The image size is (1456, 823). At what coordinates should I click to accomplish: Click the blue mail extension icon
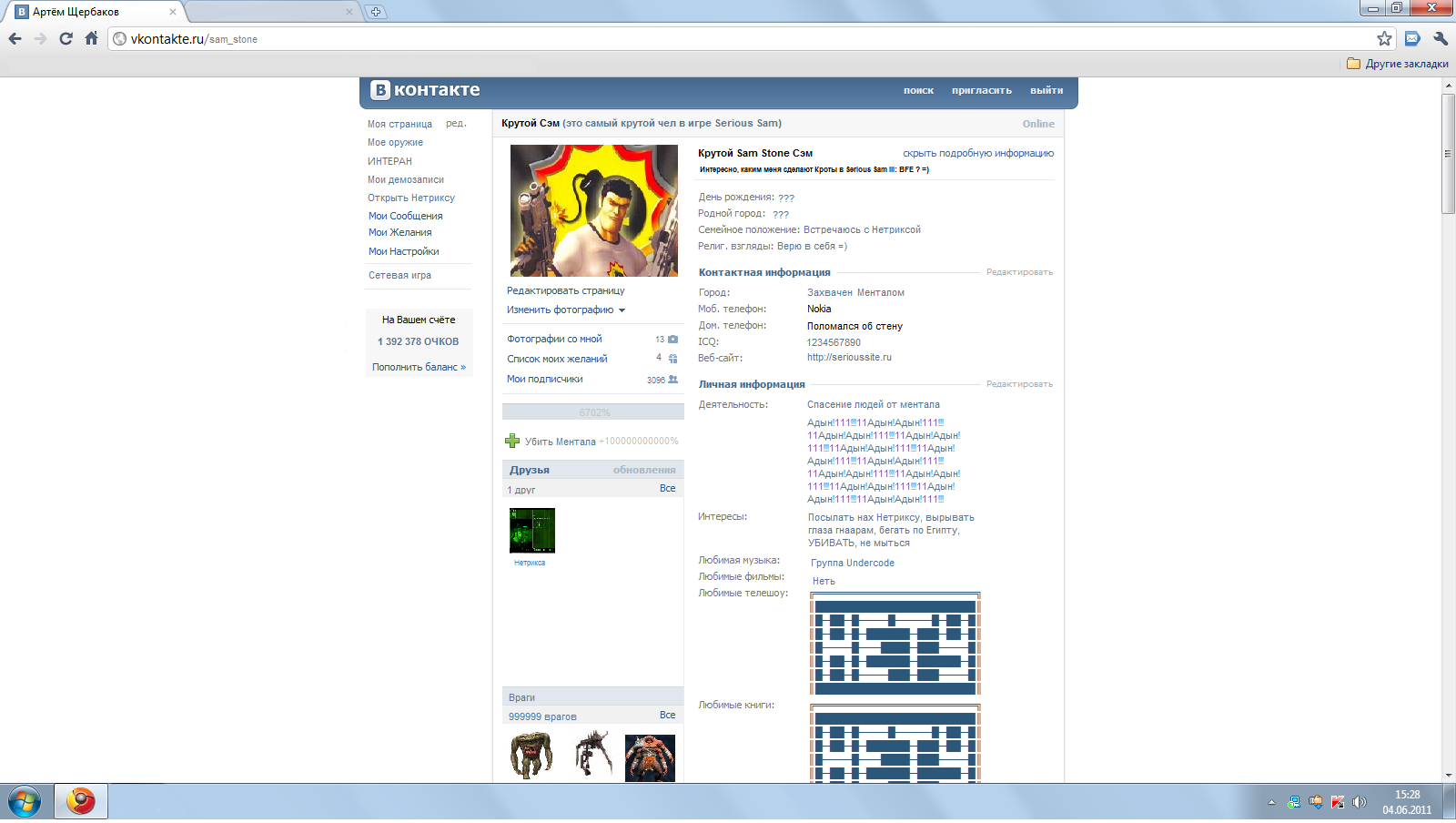click(1412, 38)
